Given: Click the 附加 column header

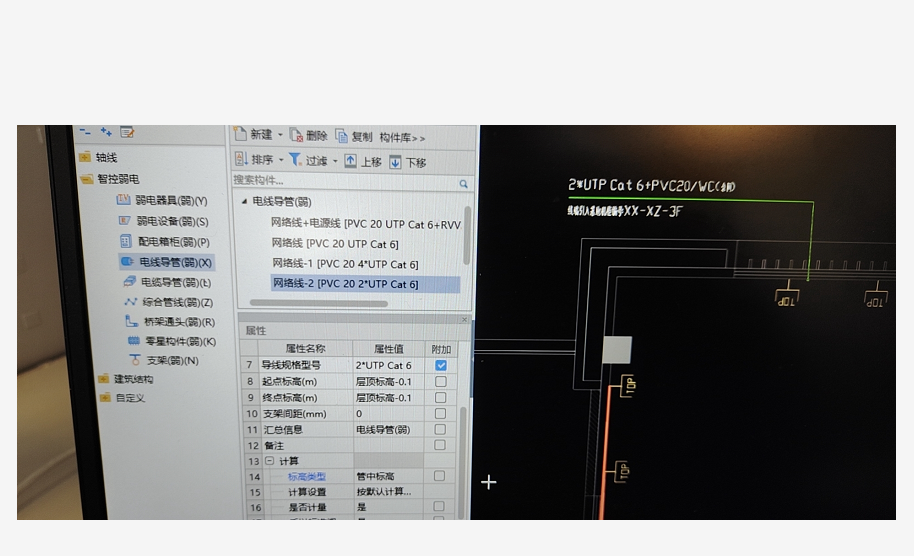Looking at the screenshot, I should pos(441,349).
